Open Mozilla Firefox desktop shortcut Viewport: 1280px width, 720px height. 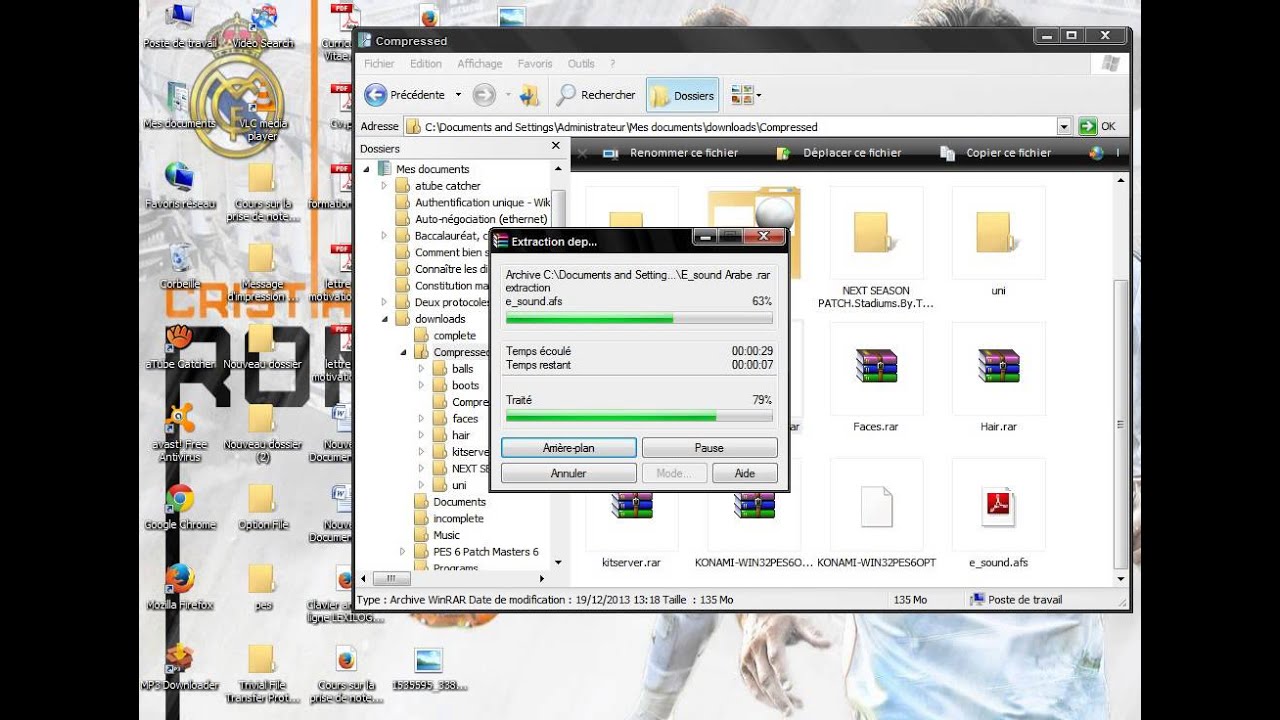tap(180, 587)
